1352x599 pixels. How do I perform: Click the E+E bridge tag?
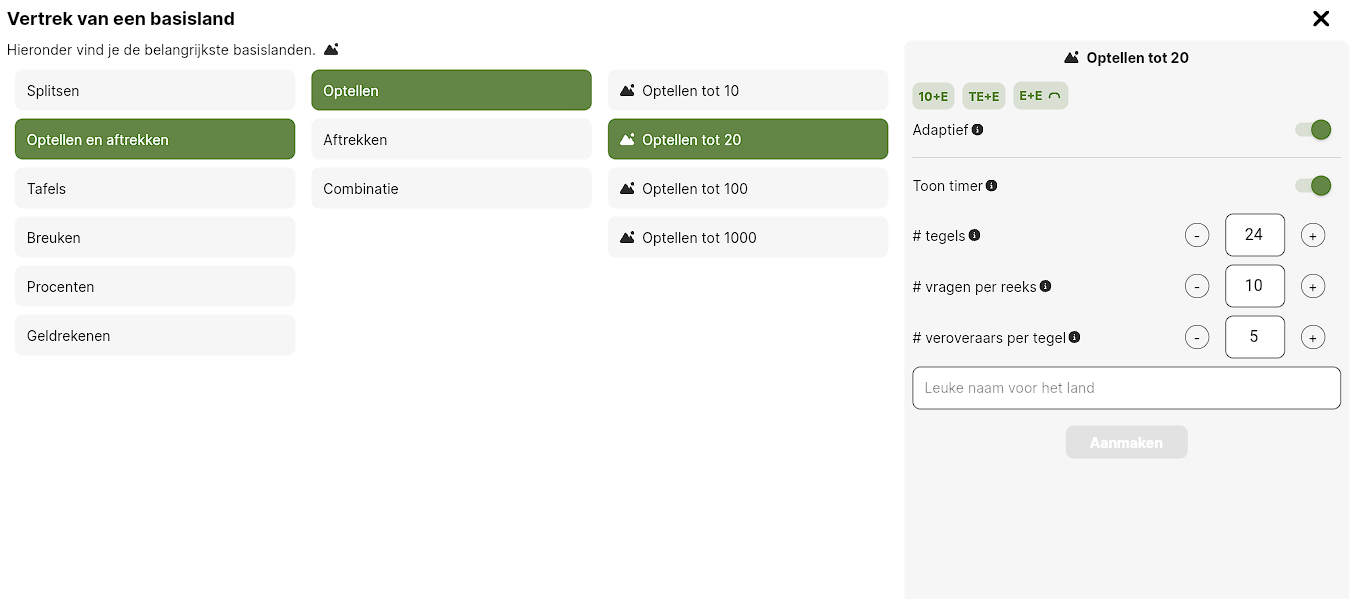(x=1041, y=96)
